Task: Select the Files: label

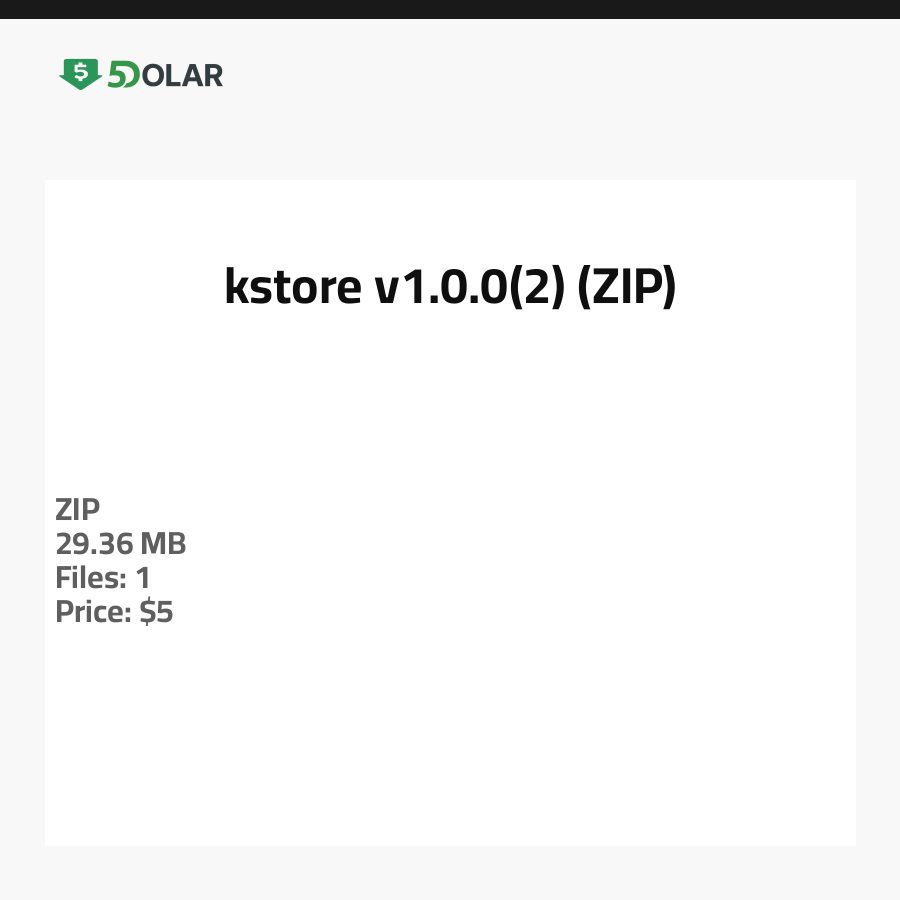Action: tap(89, 578)
